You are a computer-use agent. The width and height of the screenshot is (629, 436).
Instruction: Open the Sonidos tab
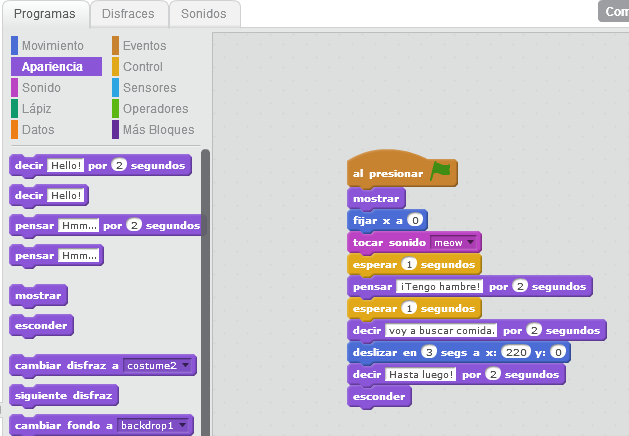pyautogui.click(x=204, y=14)
